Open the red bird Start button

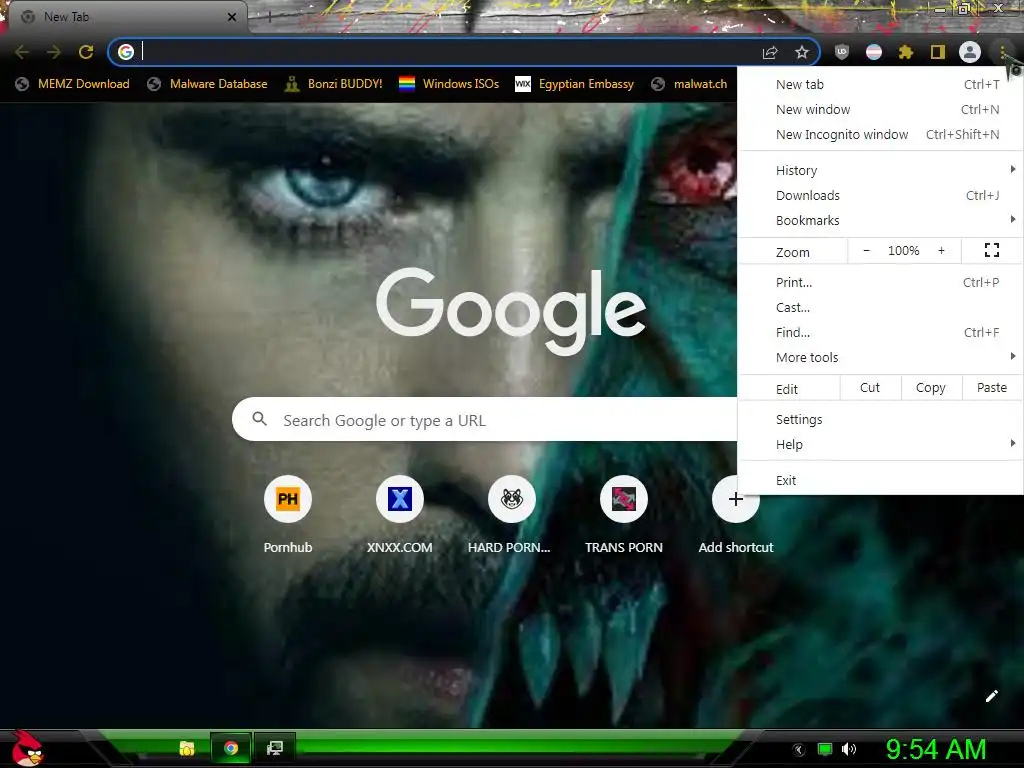pos(26,748)
